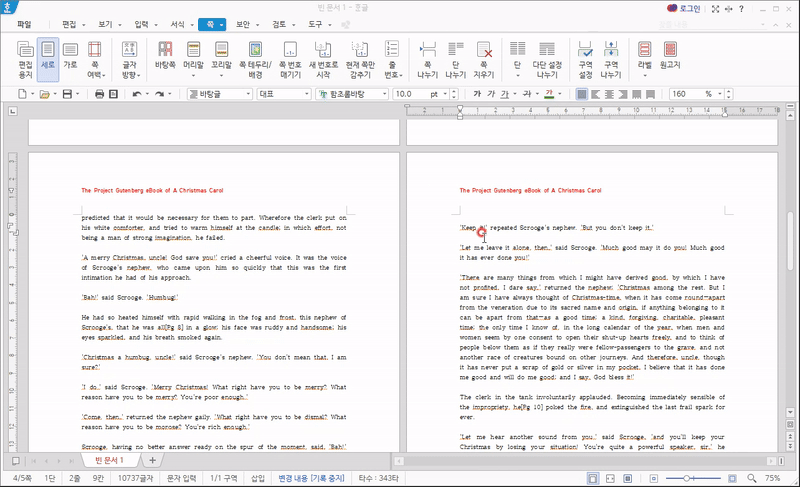Image resolution: width=800 pixels, height=487 pixels.
Task: Click the 원고지 manuscript paper icon
Action: point(670,56)
